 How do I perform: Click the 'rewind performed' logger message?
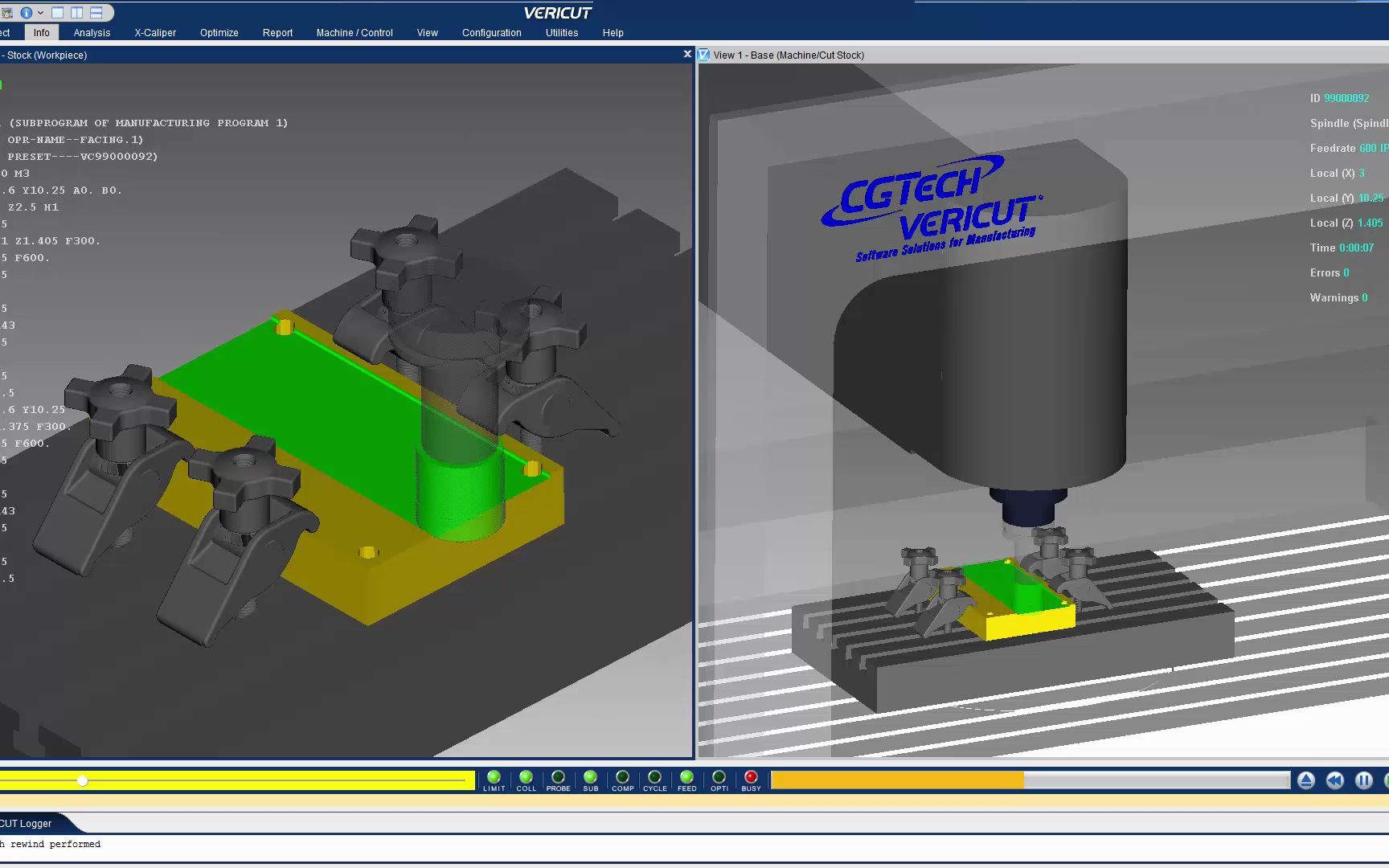tap(51, 844)
